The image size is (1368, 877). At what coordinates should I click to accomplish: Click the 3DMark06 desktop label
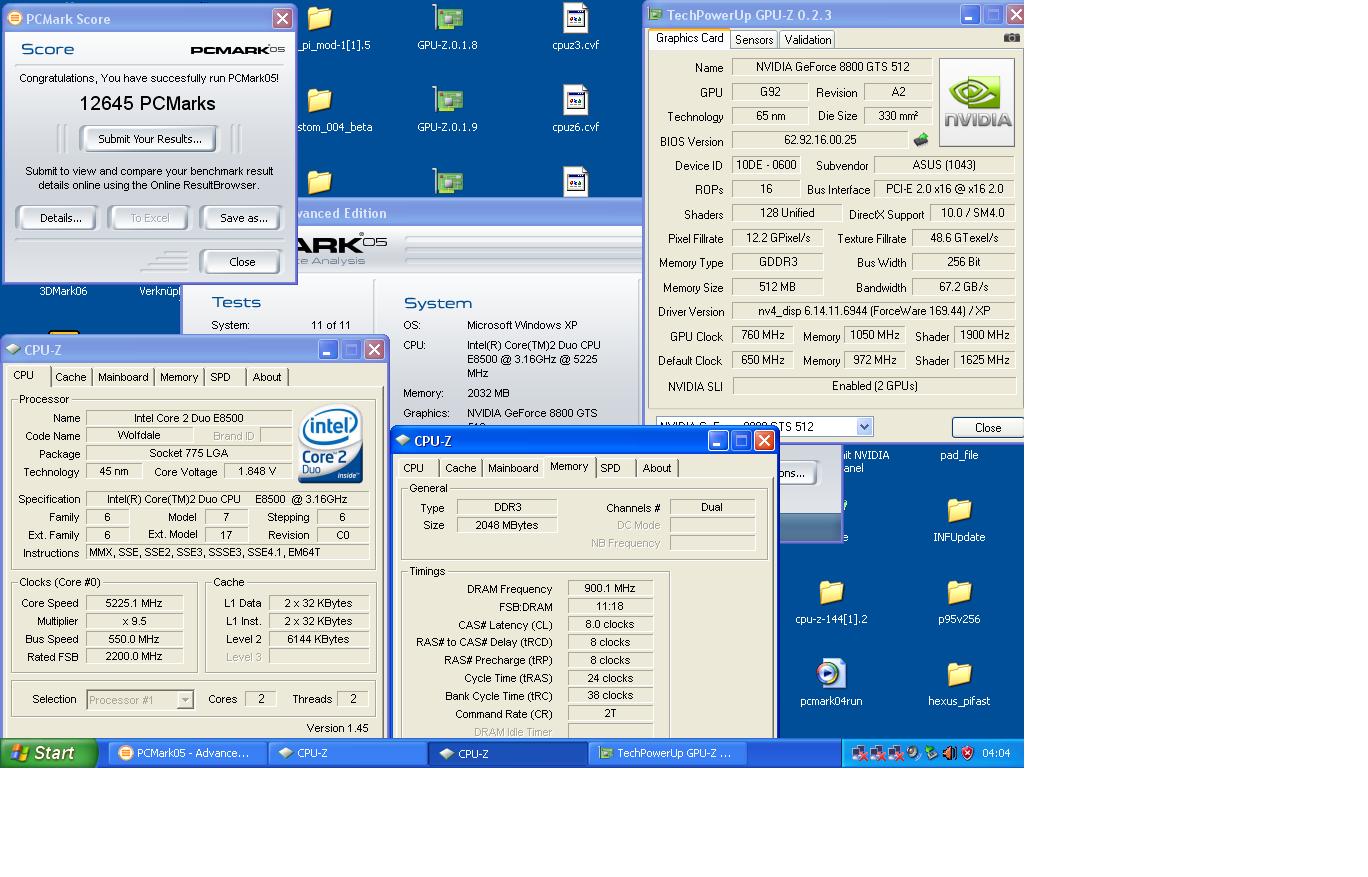(x=63, y=291)
